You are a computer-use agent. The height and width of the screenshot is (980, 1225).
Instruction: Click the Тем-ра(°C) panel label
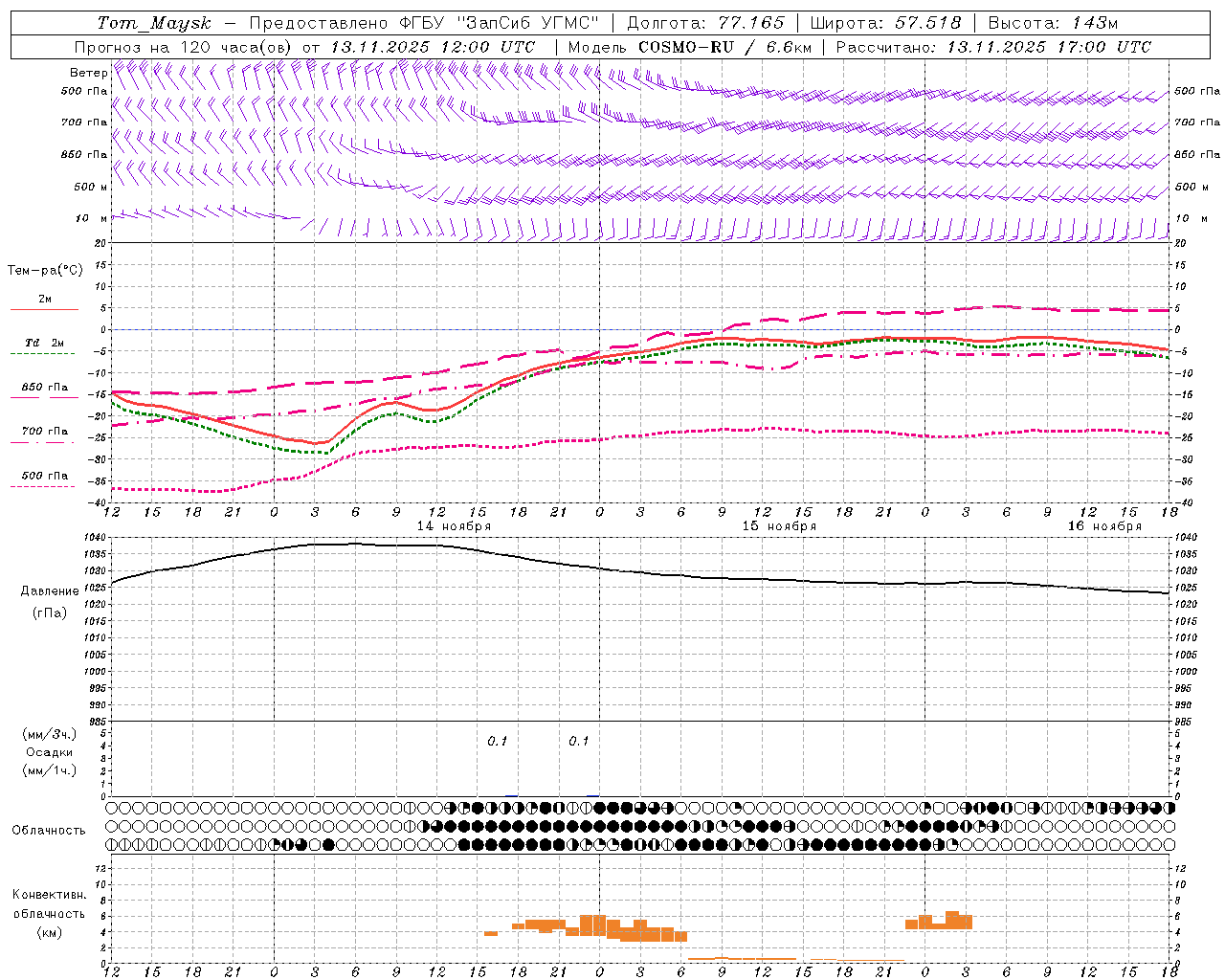(x=45, y=271)
